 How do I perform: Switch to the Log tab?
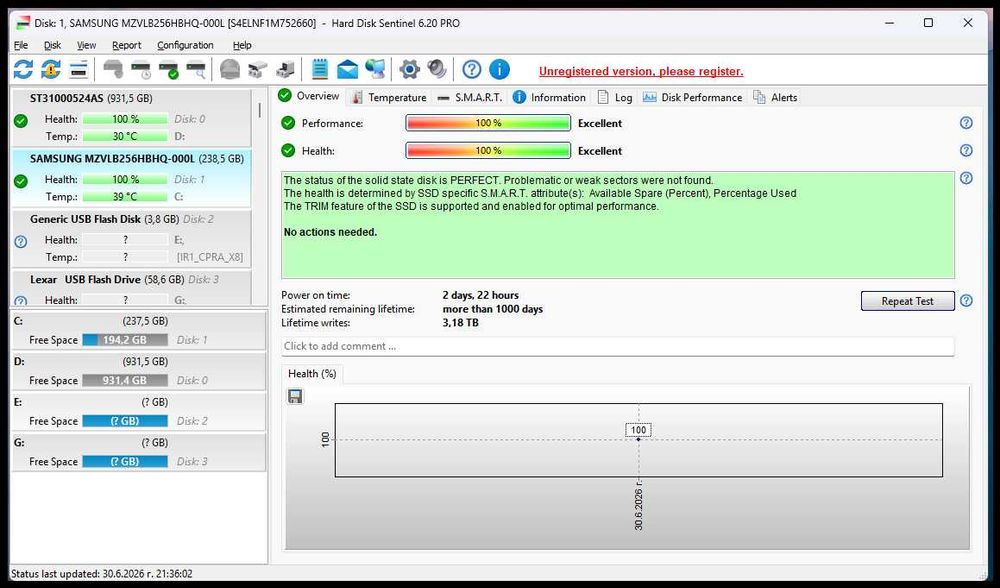[x=615, y=98]
